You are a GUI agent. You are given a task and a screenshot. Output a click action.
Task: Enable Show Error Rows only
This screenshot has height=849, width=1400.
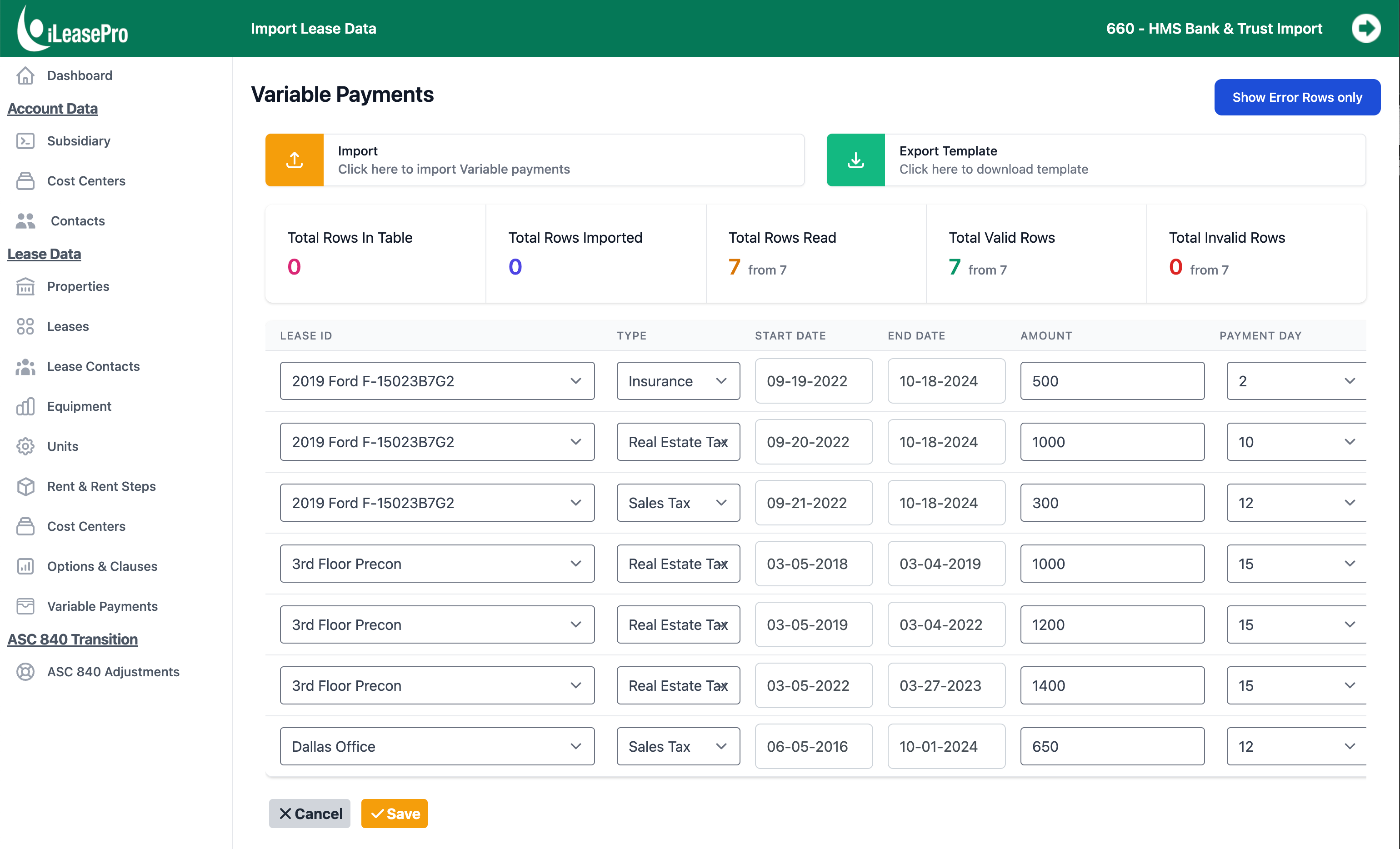pos(1297,97)
